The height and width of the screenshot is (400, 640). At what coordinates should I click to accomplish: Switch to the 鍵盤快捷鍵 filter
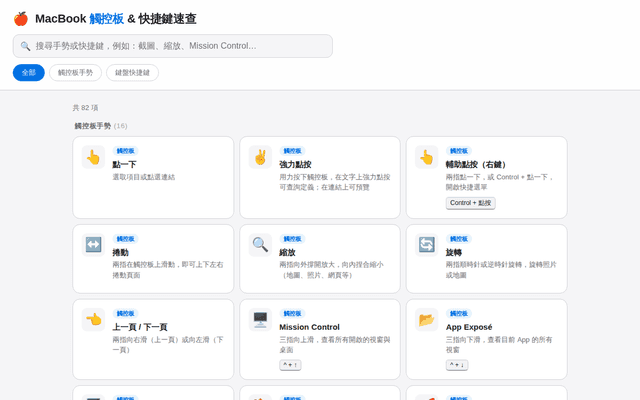(x=132, y=73)
